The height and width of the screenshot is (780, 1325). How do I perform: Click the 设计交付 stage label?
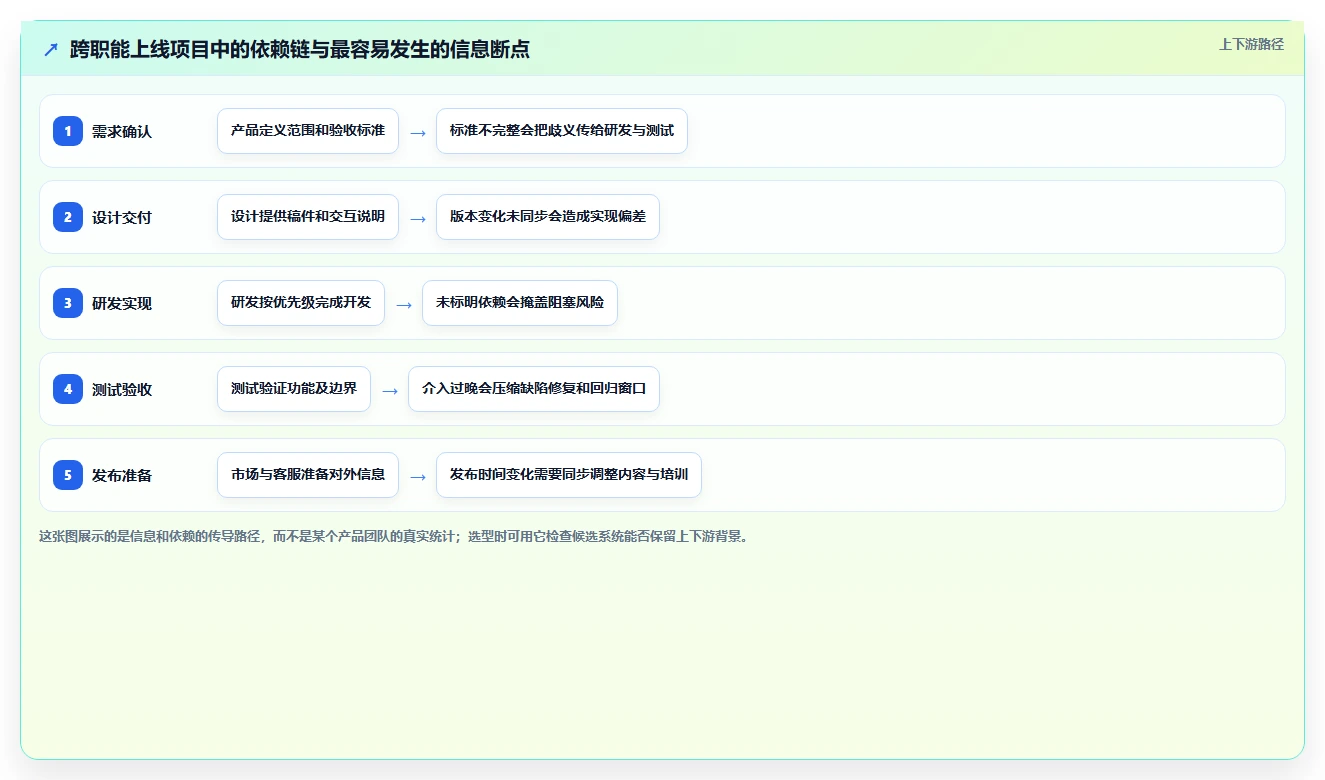click(x=122, y=217)
